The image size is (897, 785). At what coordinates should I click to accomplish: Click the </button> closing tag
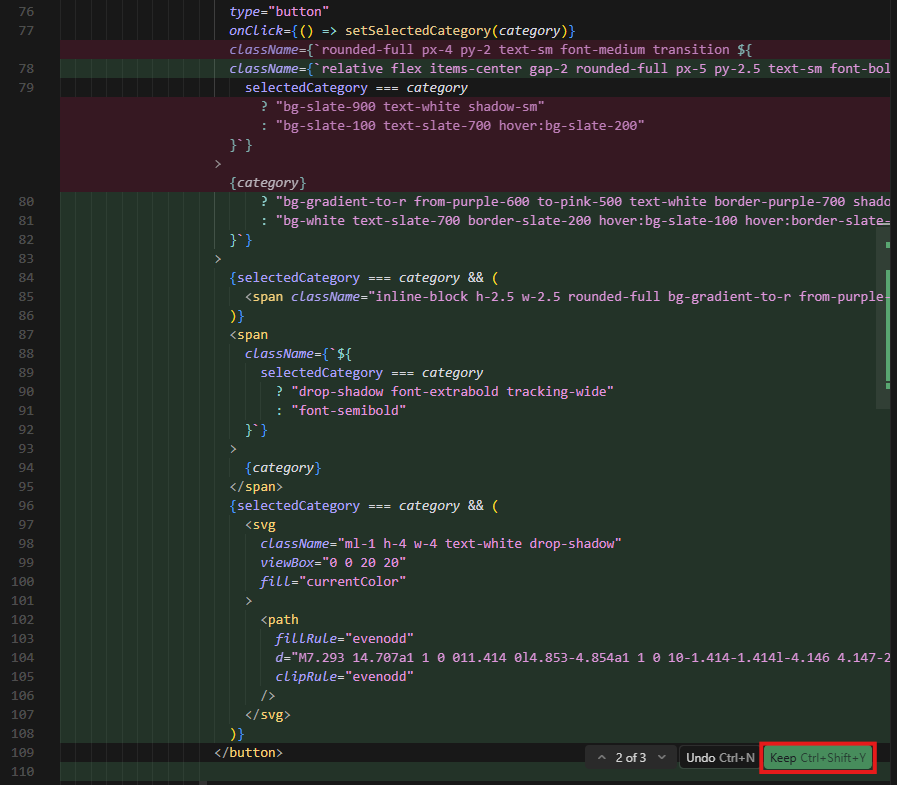[x=248, y=752]
